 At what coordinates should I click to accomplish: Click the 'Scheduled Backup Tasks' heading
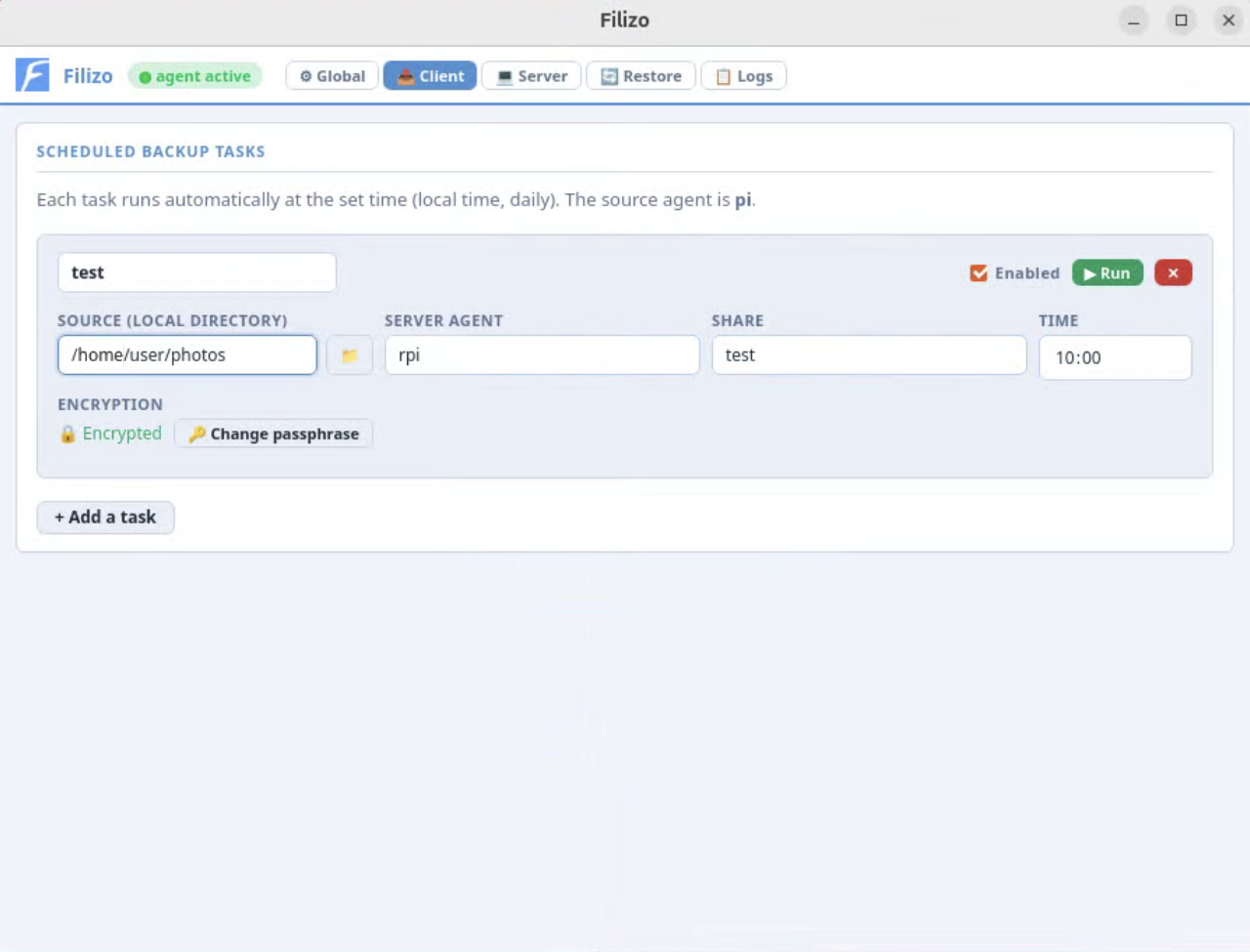point(150,151)
